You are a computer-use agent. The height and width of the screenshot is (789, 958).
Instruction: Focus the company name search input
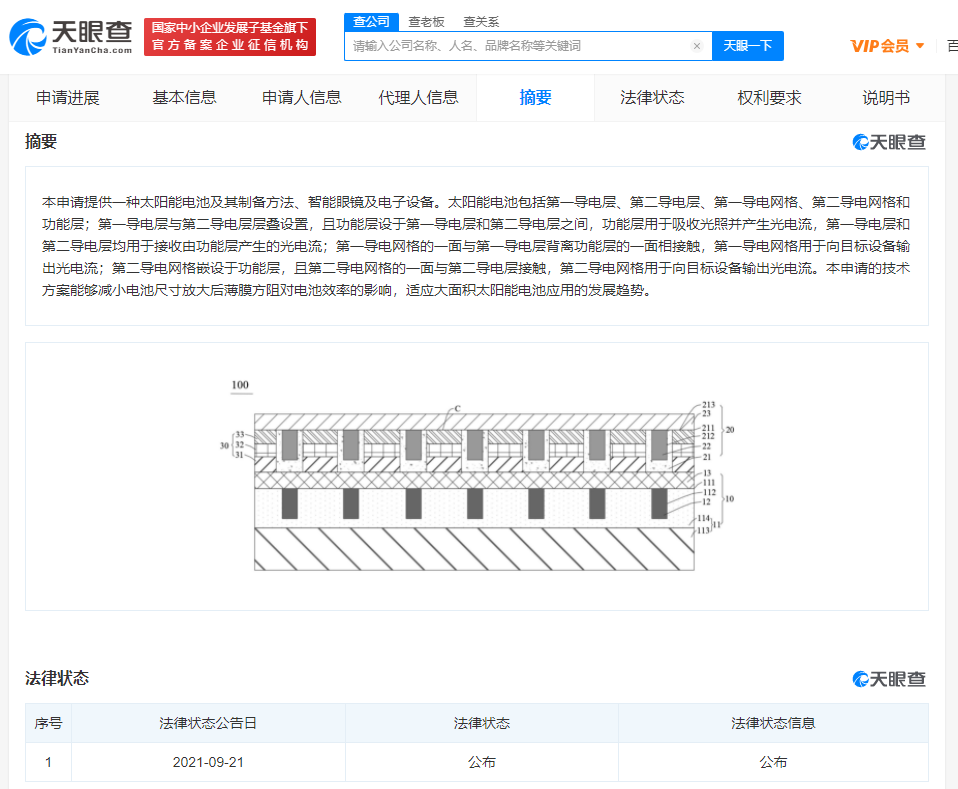(x=520, y=46)
